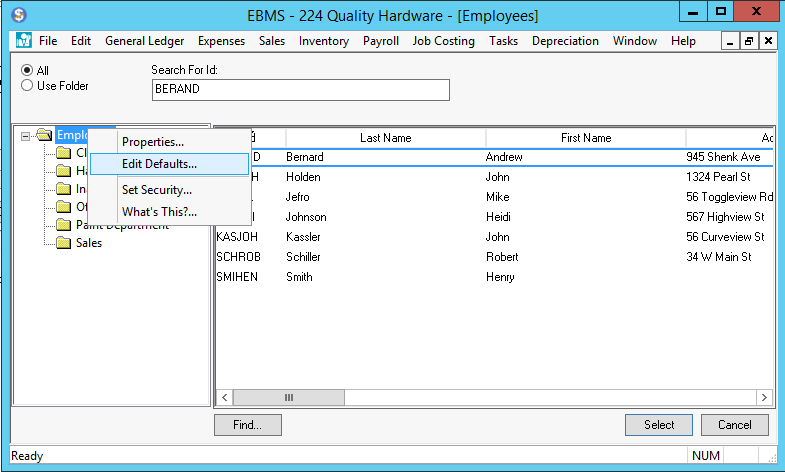Select the All radio button
The width and height of the screenshot is (785, 472).
pyautogui.click(x=27, y=71)
